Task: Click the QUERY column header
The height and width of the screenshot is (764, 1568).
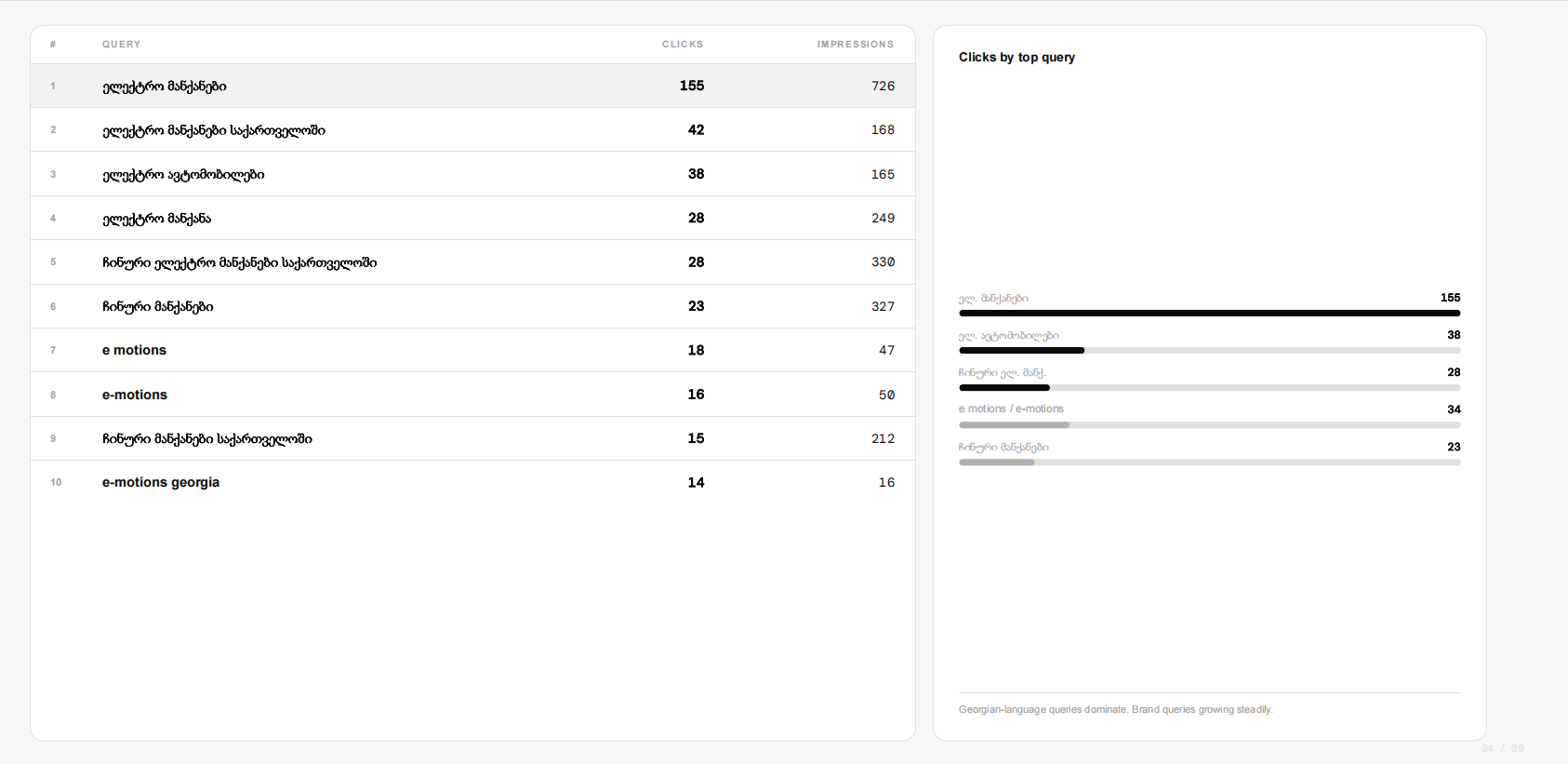Action: 122,44
